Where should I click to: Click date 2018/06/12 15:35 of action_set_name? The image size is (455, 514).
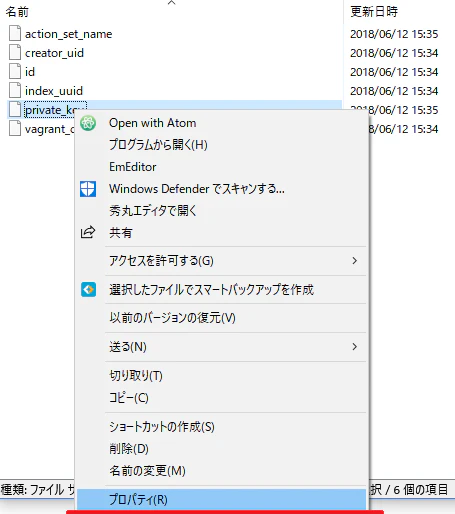click(x=394, y=34)
